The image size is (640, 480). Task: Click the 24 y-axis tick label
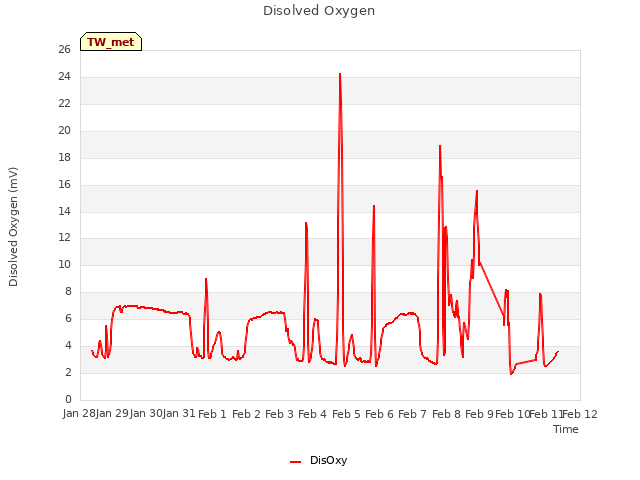pyautogui.click(x=64, y=76)
